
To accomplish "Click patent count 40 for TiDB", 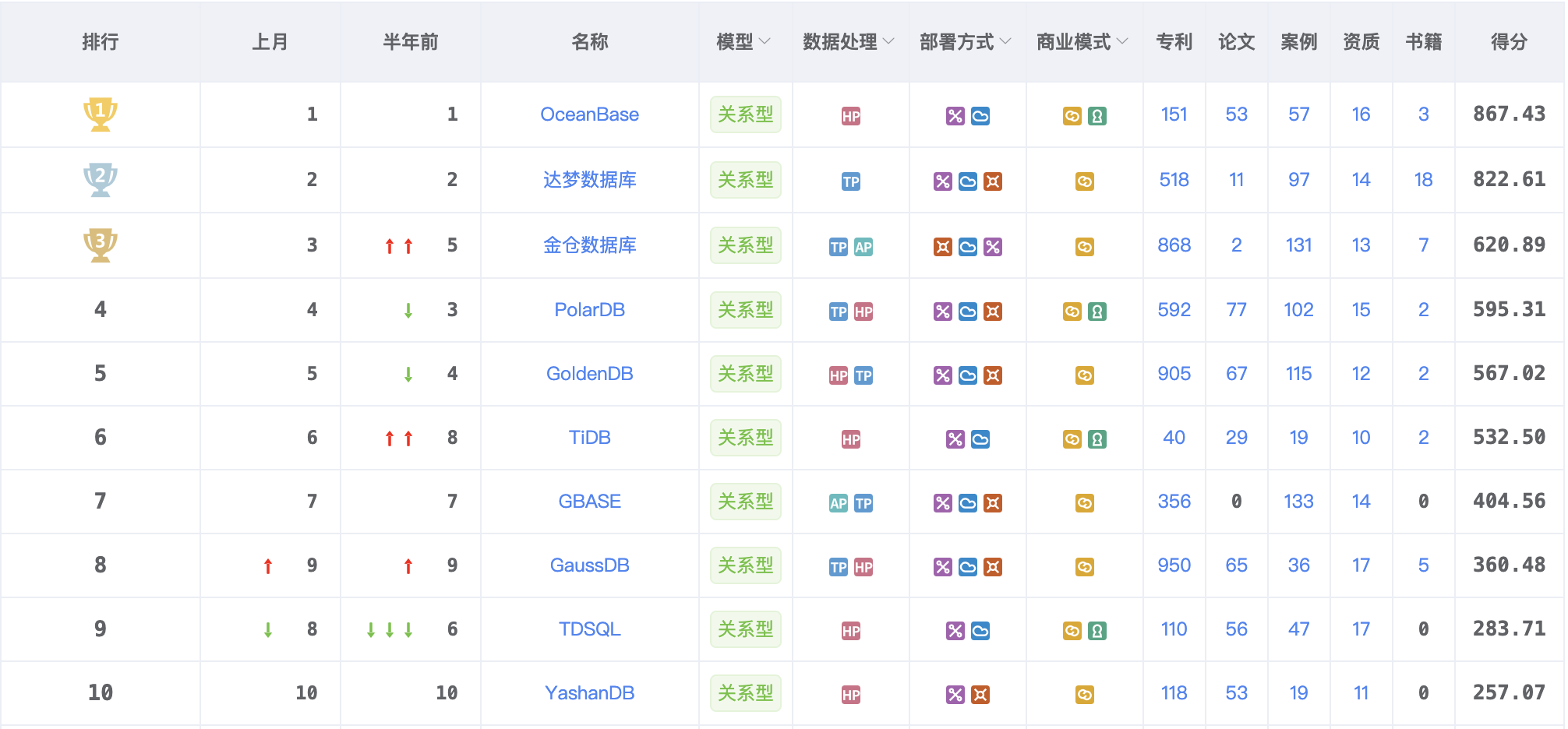I will (1174, 438).
